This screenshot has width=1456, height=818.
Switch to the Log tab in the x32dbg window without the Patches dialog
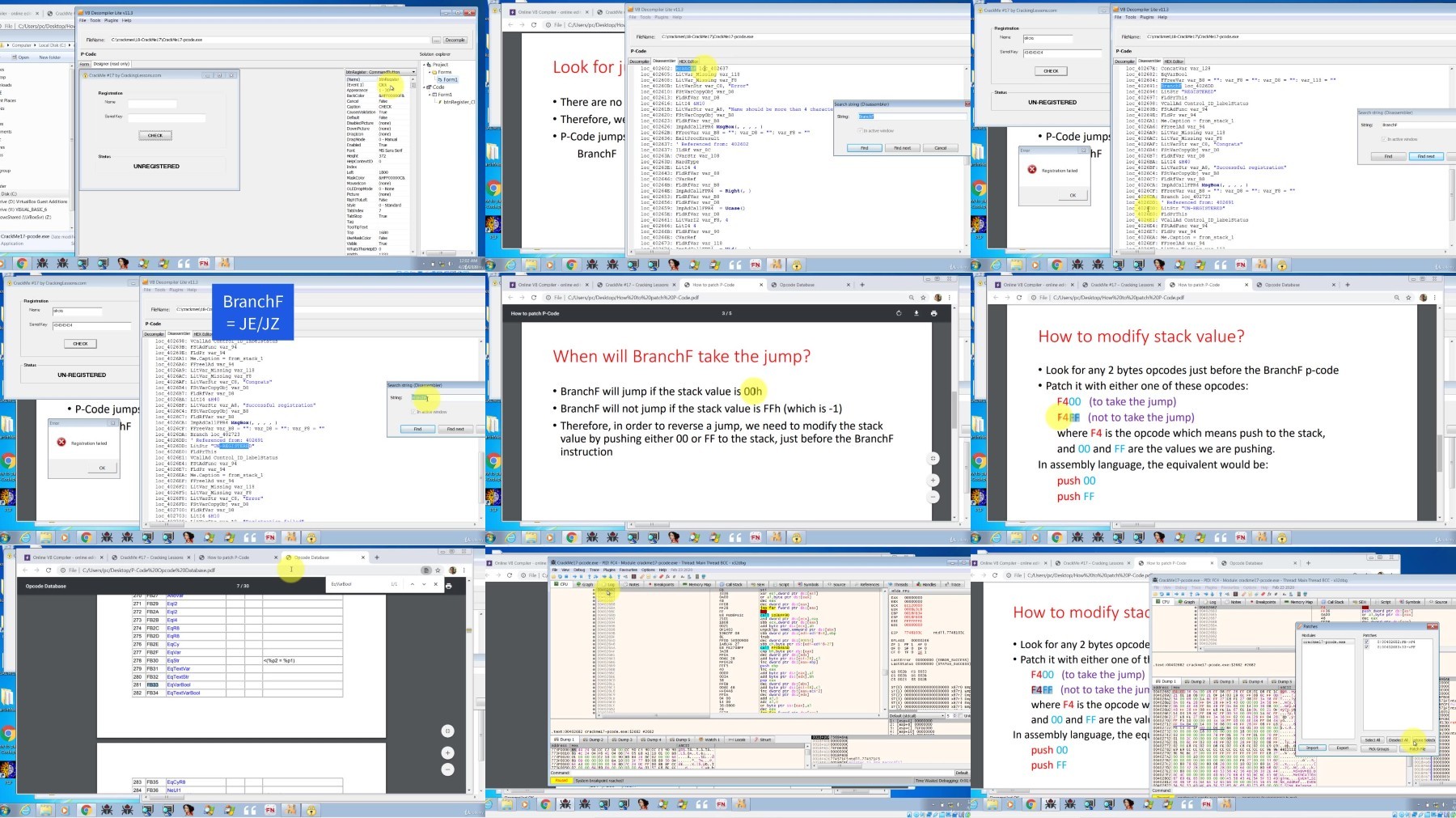pos(609,584)
